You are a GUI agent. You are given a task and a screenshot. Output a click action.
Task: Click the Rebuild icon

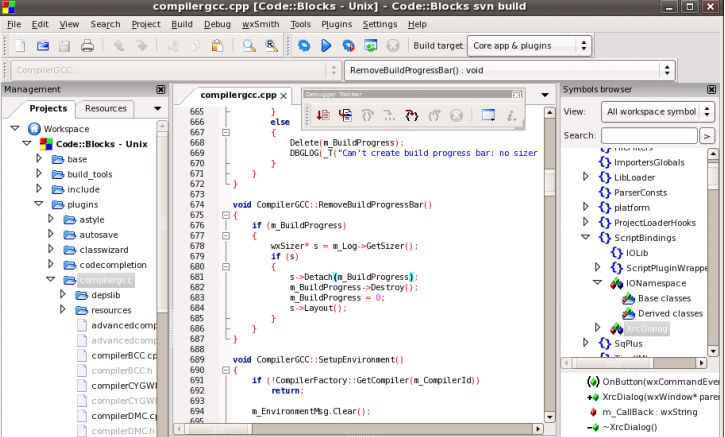[x=370, y=45]
